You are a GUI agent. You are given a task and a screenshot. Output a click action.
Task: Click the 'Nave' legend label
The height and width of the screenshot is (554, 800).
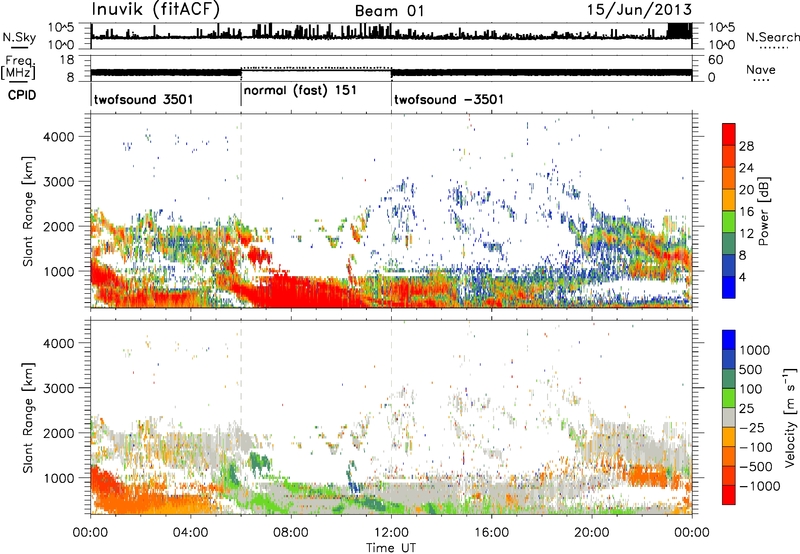761,69
